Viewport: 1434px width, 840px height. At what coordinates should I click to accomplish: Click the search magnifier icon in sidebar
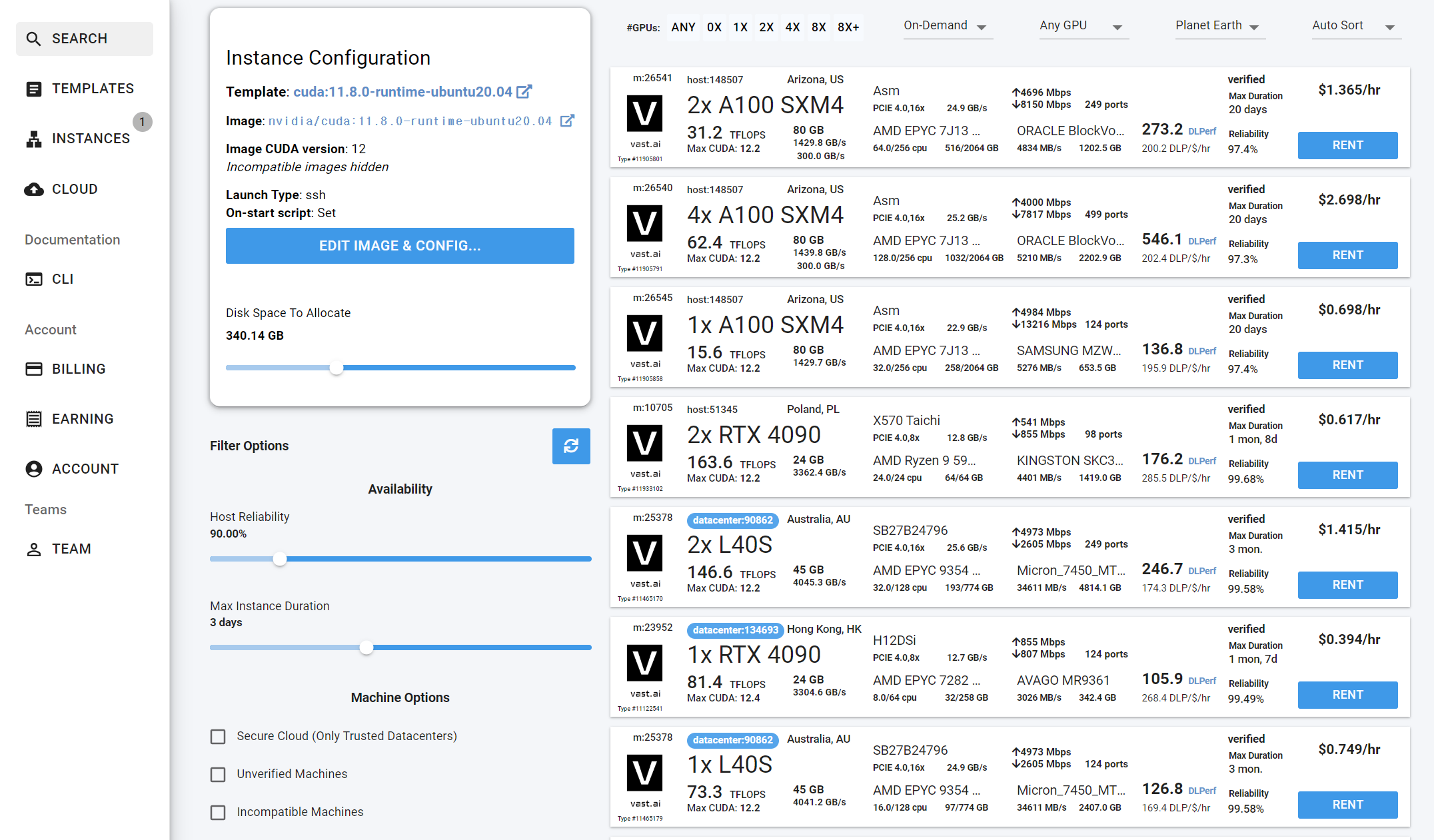[x=33, y=39]
